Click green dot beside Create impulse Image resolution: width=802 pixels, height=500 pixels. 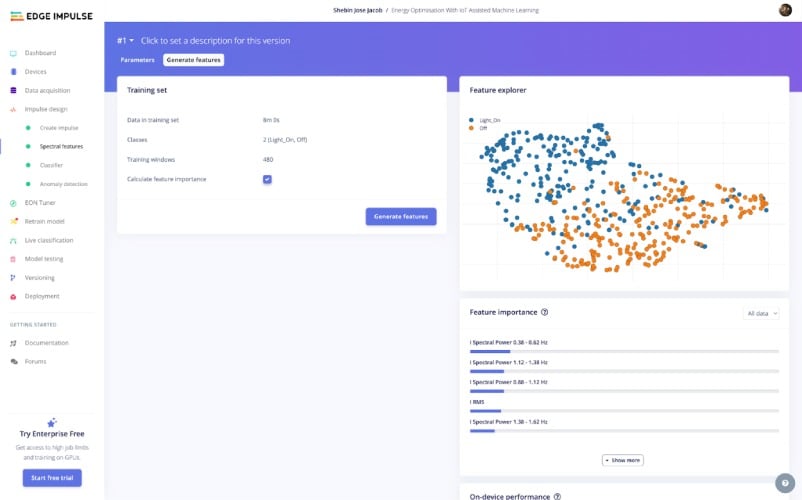click(28, 128)
